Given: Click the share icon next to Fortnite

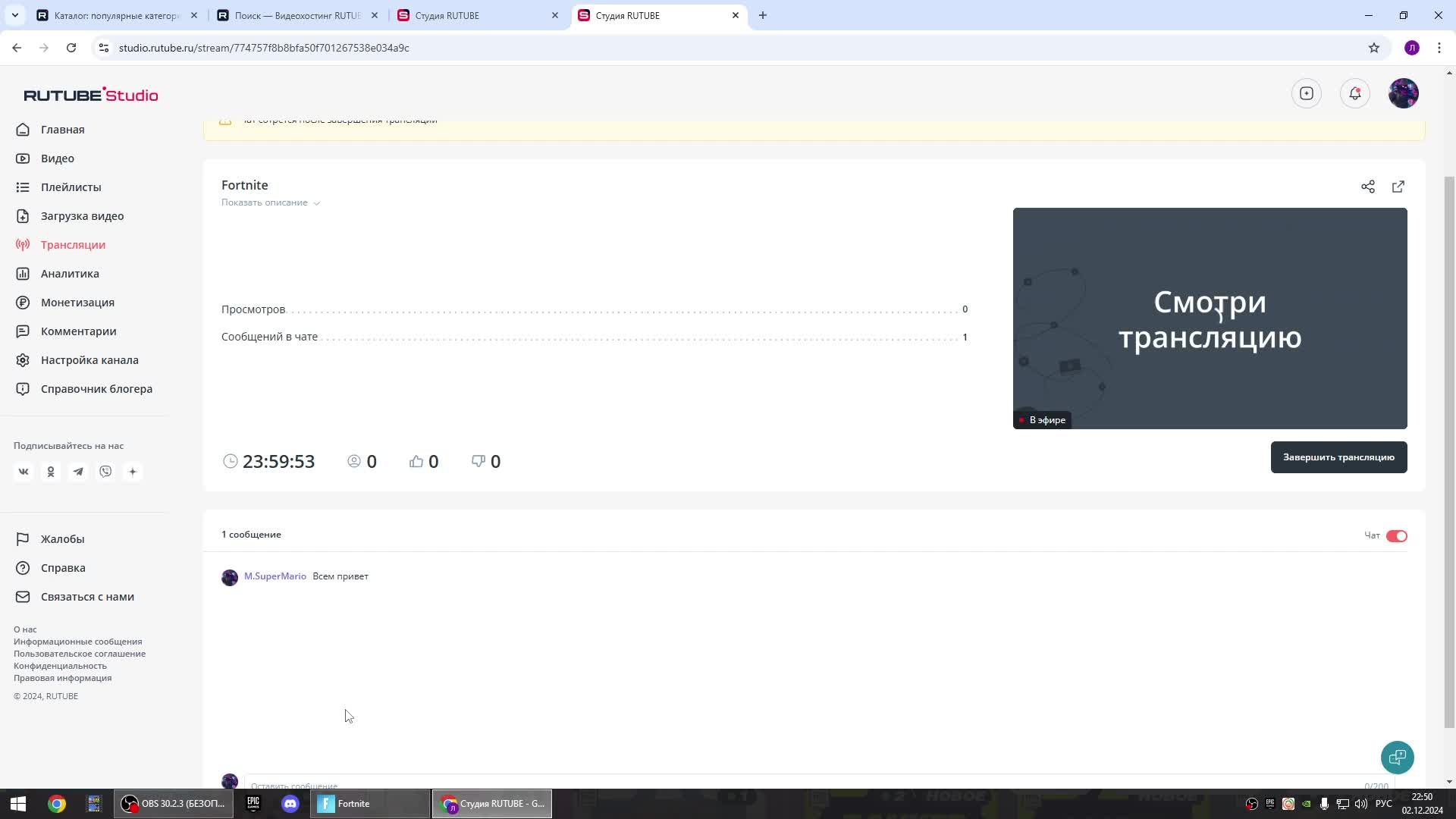Looking at the screenshot, I should 1368,187.
